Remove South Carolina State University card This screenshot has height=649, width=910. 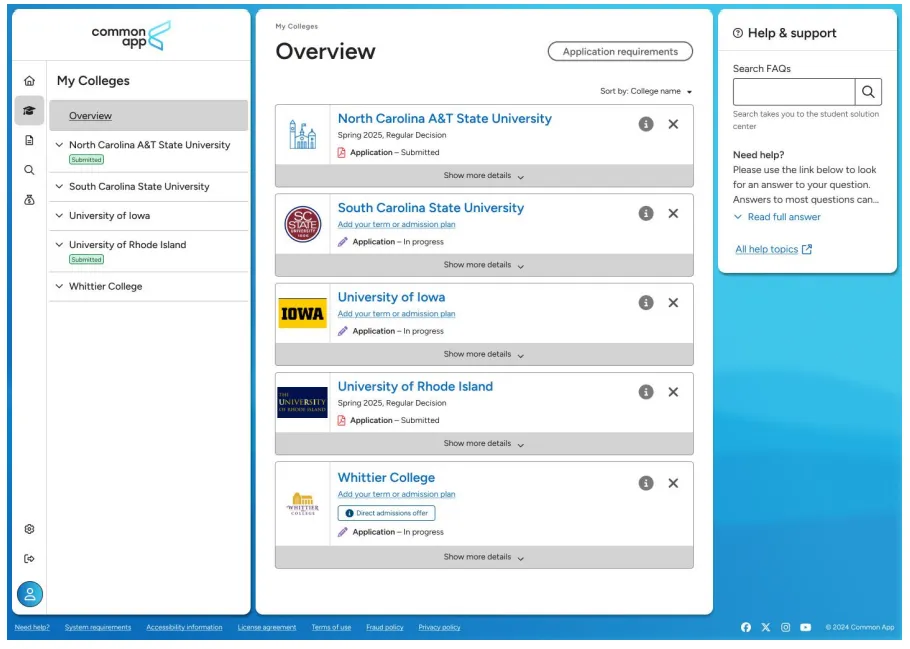point(673,214)
